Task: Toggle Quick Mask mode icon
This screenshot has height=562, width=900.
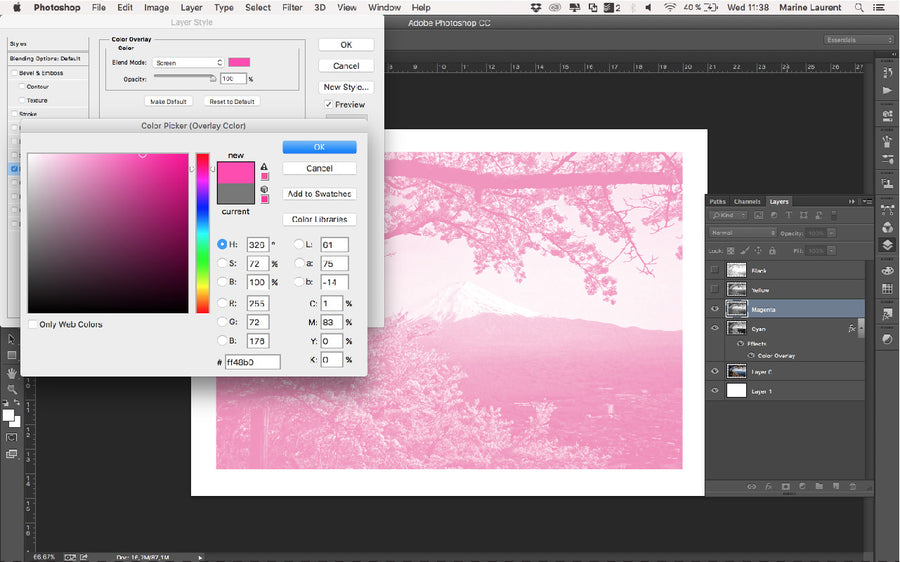Action: click(x=11, y=437)
